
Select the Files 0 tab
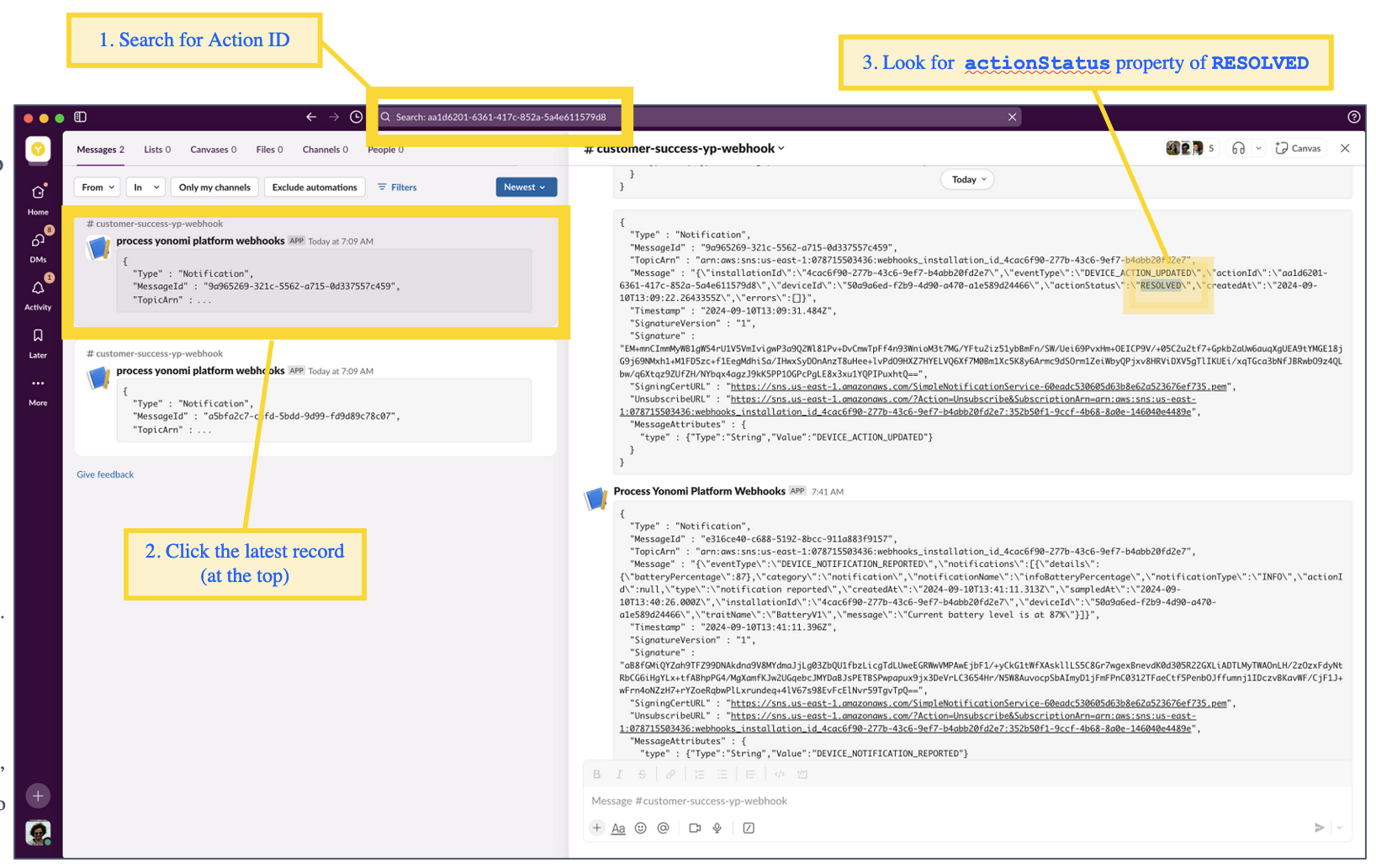269,150
